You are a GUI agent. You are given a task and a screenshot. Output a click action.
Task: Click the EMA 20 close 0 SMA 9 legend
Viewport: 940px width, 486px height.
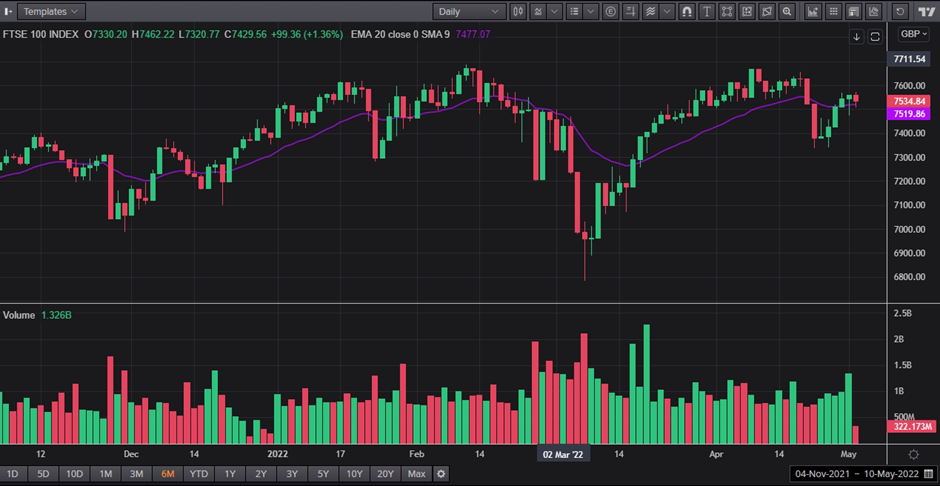tap(400, 35)
